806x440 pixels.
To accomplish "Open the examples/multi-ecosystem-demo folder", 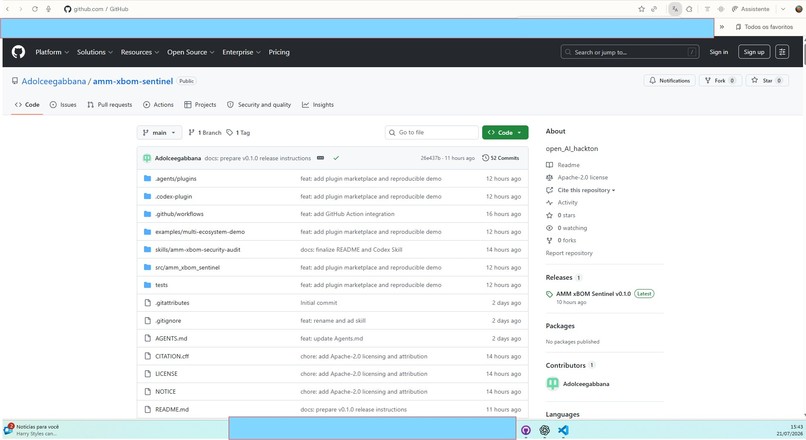I will [x=200, y=232].
